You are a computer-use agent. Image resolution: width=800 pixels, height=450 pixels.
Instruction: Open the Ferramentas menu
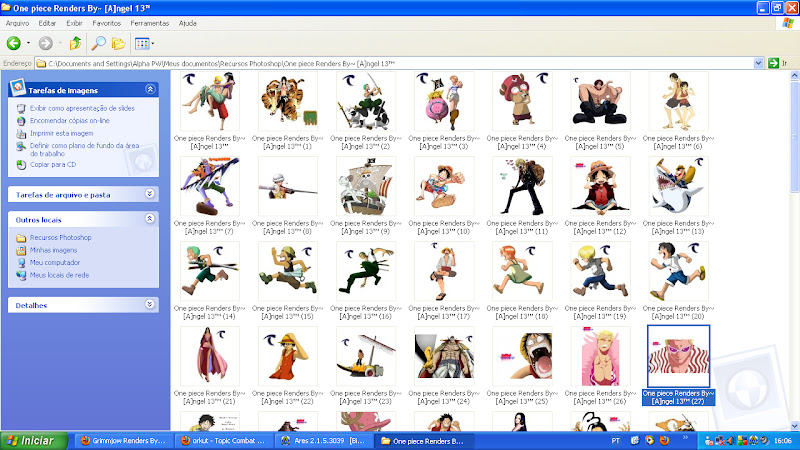[149, 23]
